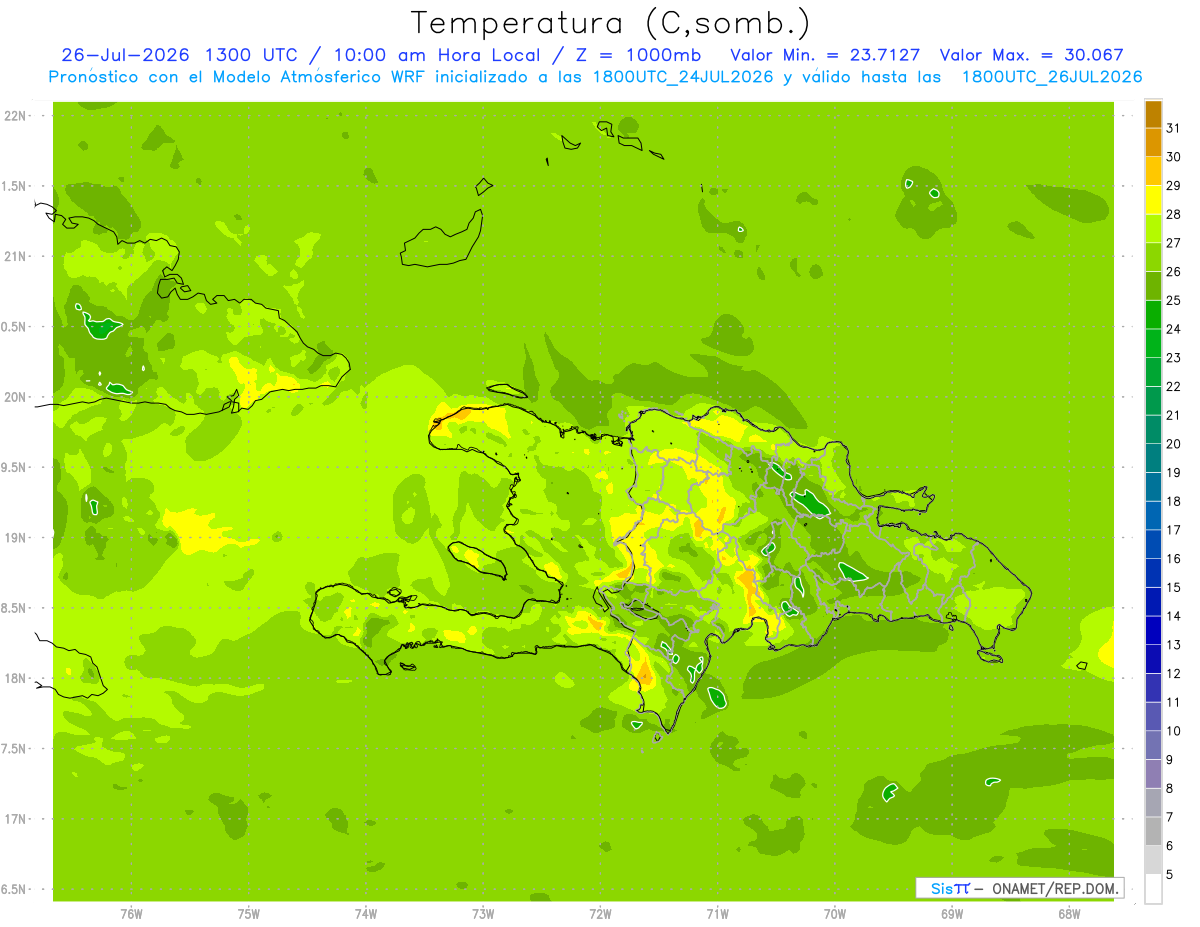Click the colorbar label '10'

(x=1173, y=731)
